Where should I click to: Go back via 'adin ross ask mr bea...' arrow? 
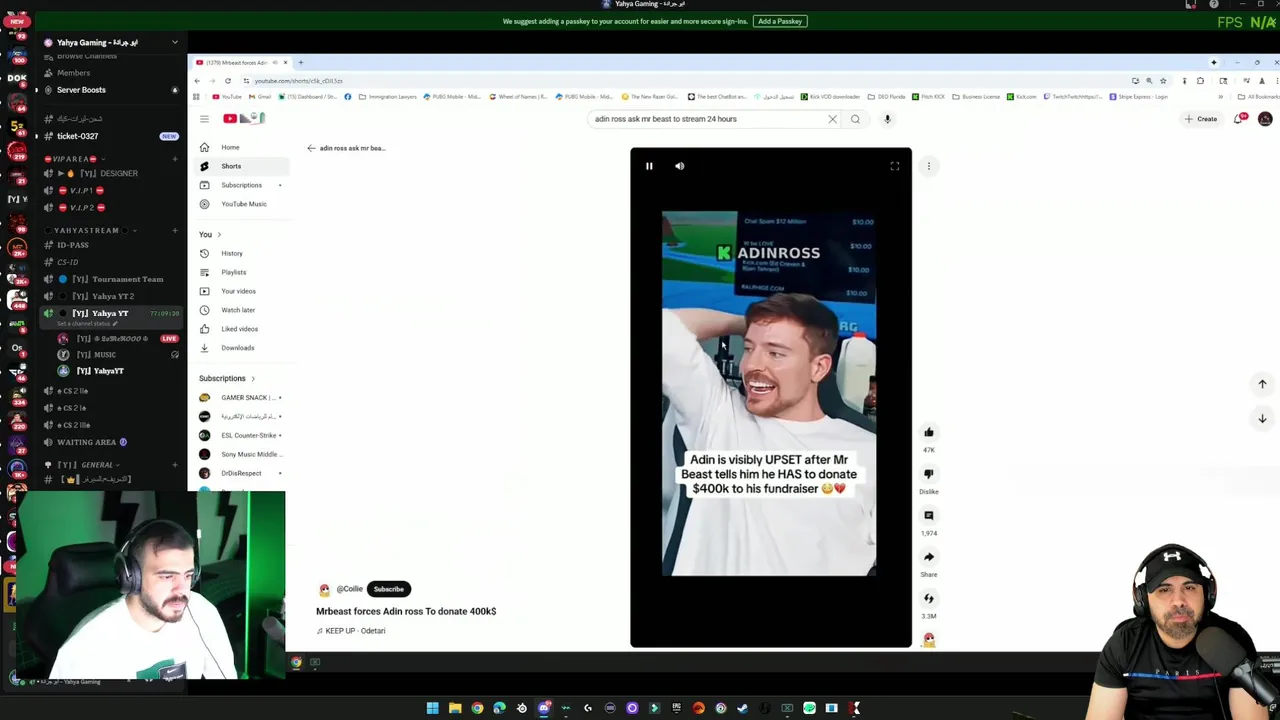pyautogui.click(x=311, y=148)
